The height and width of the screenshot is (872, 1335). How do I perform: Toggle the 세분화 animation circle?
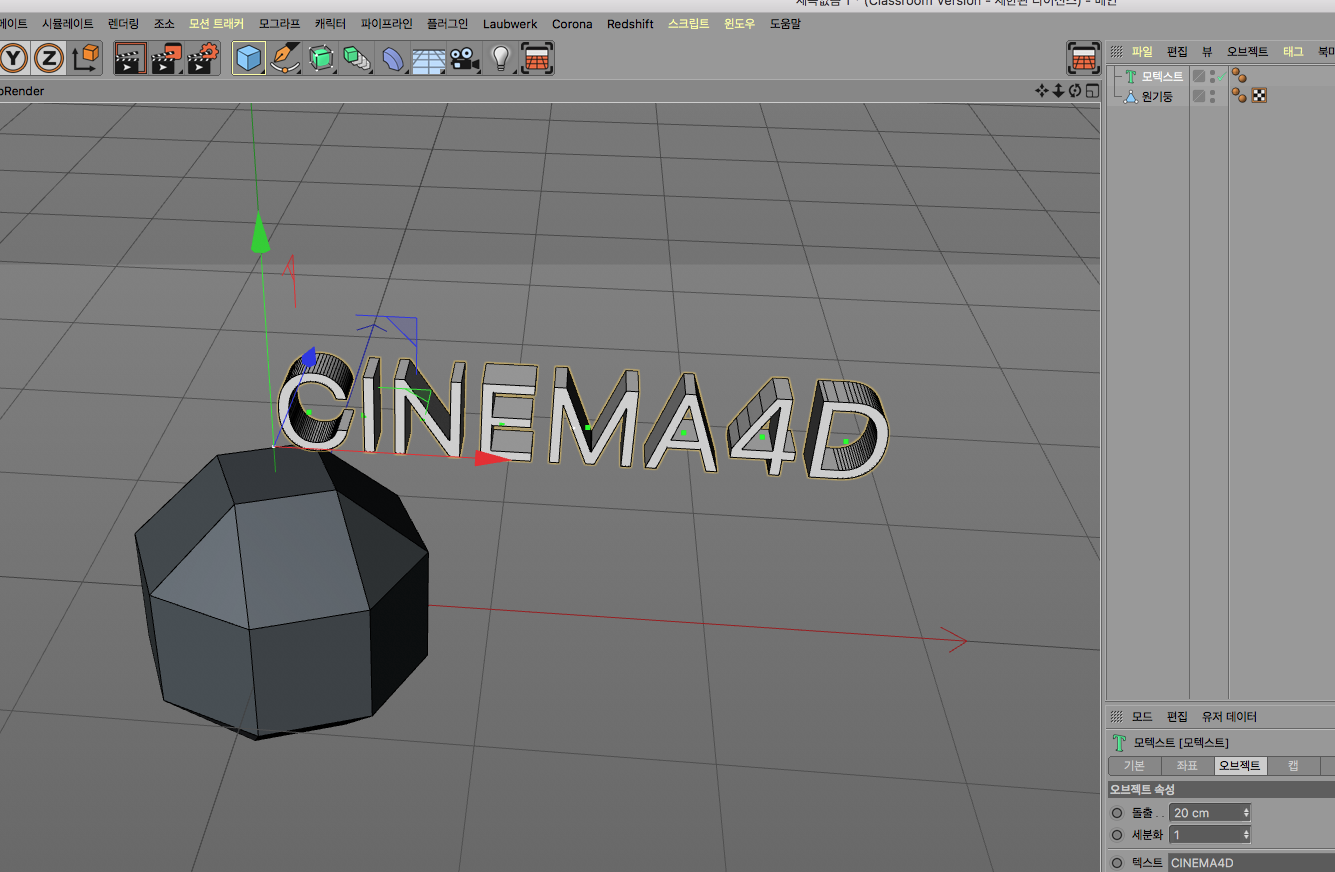(x=1117, y=835)
